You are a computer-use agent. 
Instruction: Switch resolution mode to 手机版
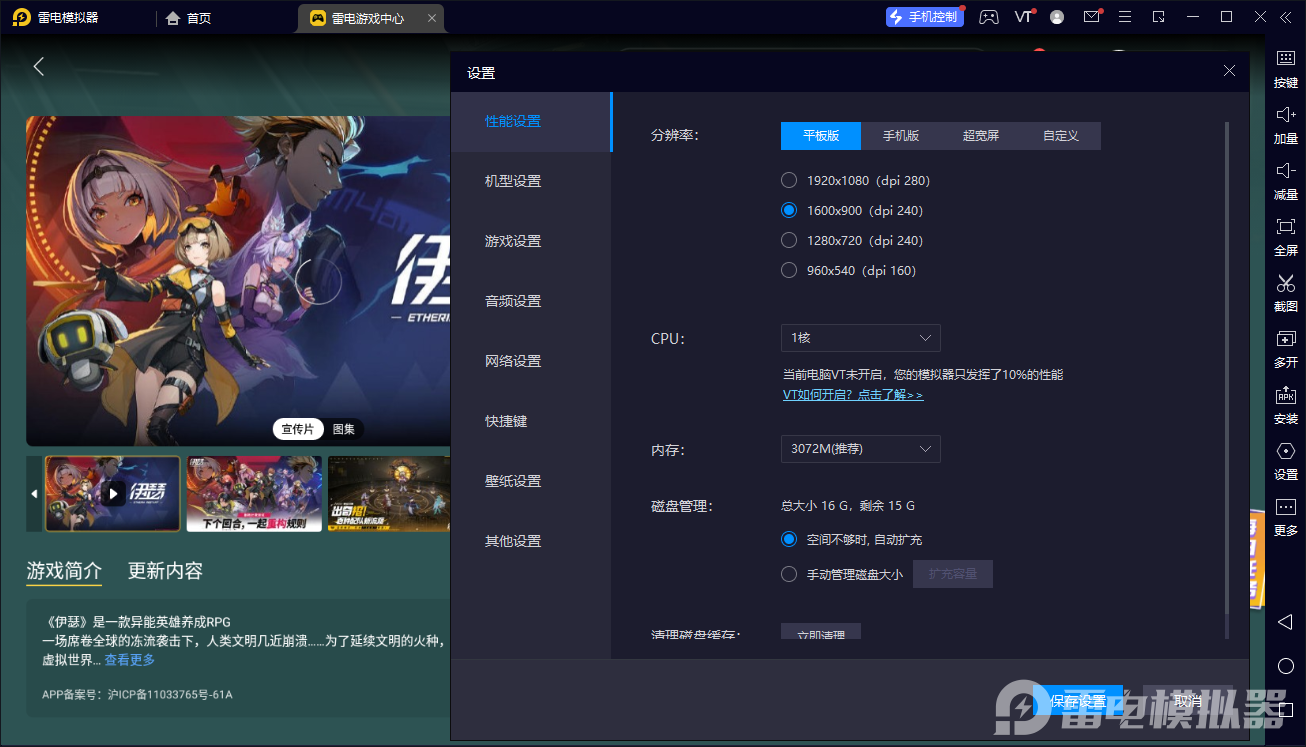click(900, 135)
